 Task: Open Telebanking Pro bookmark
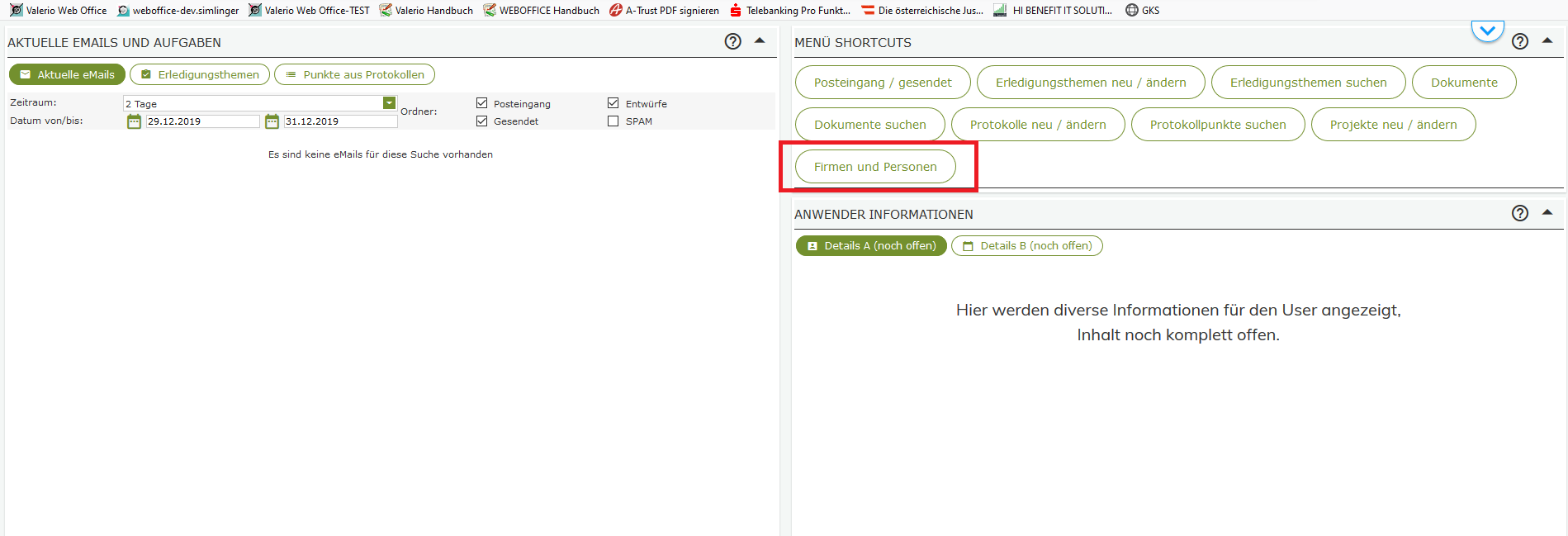(790, 11)
